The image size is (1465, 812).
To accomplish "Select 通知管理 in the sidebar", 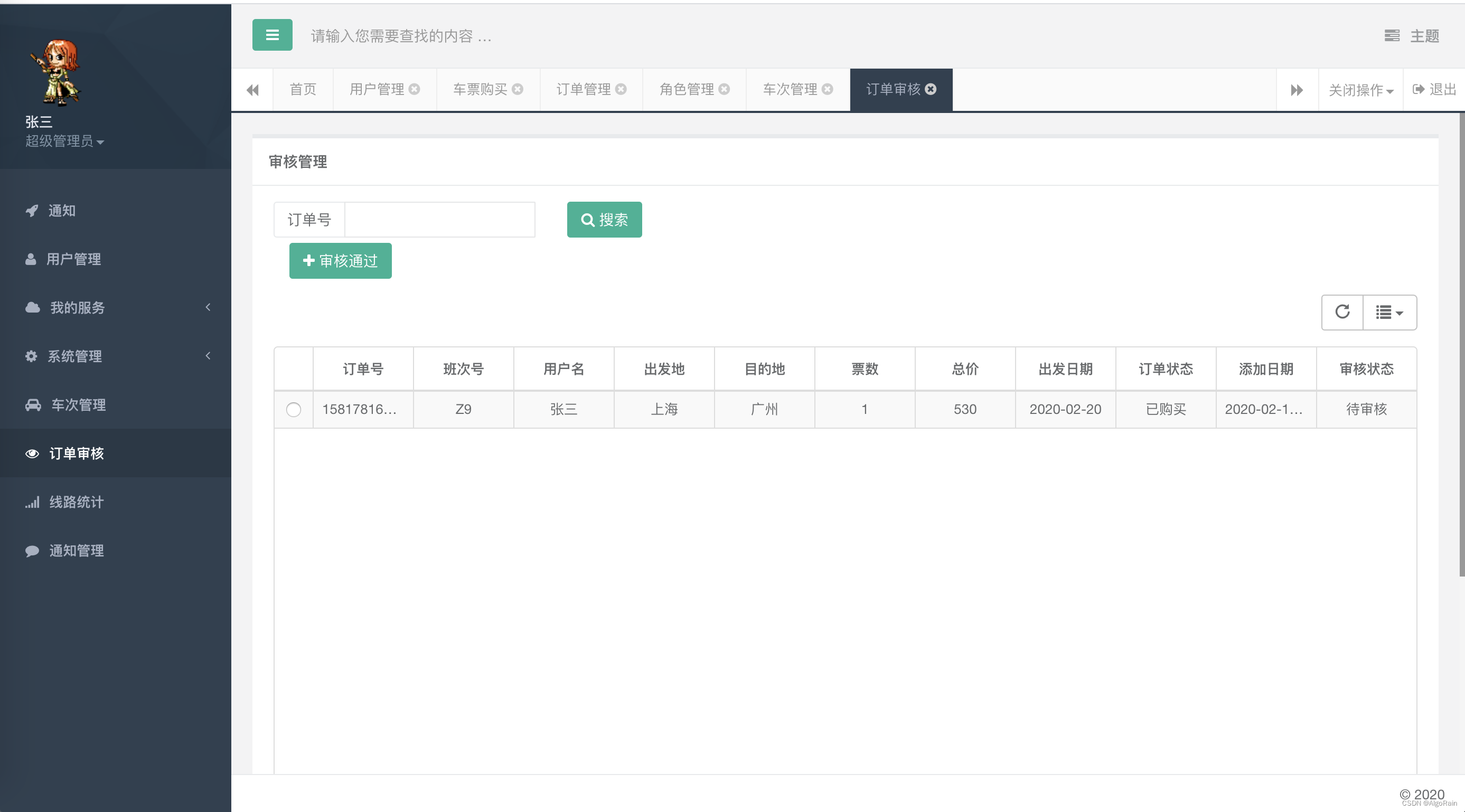I will pos(76,550).
